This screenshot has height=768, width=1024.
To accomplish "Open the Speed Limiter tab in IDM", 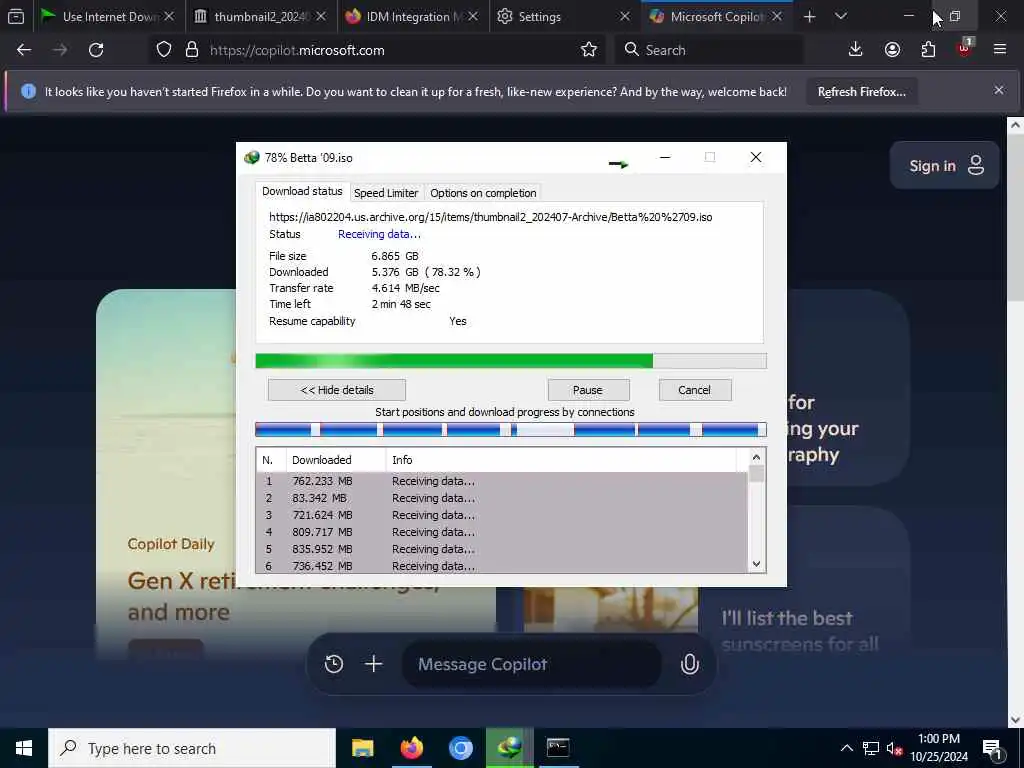I will pyautogui.click(x=386, y=193).
